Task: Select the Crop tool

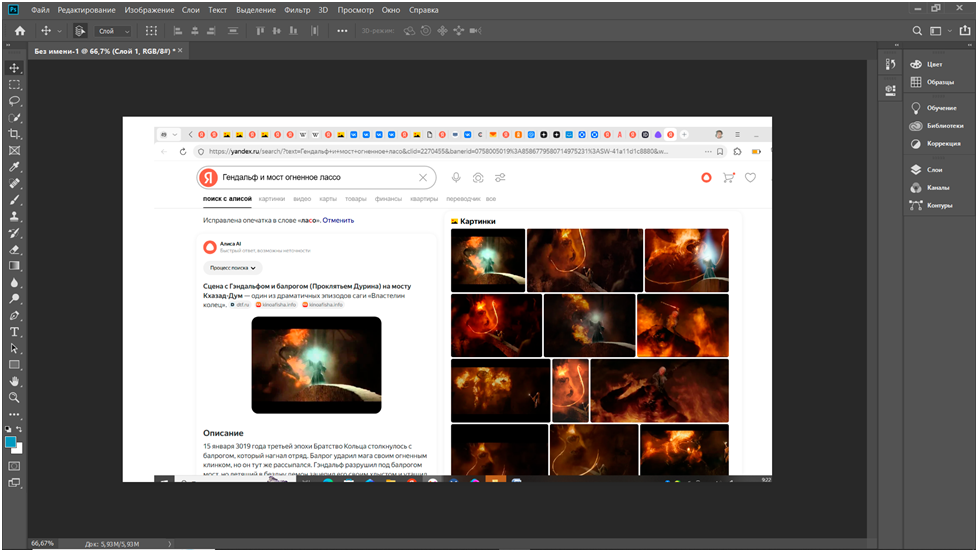Action: [x=14, y=134]
